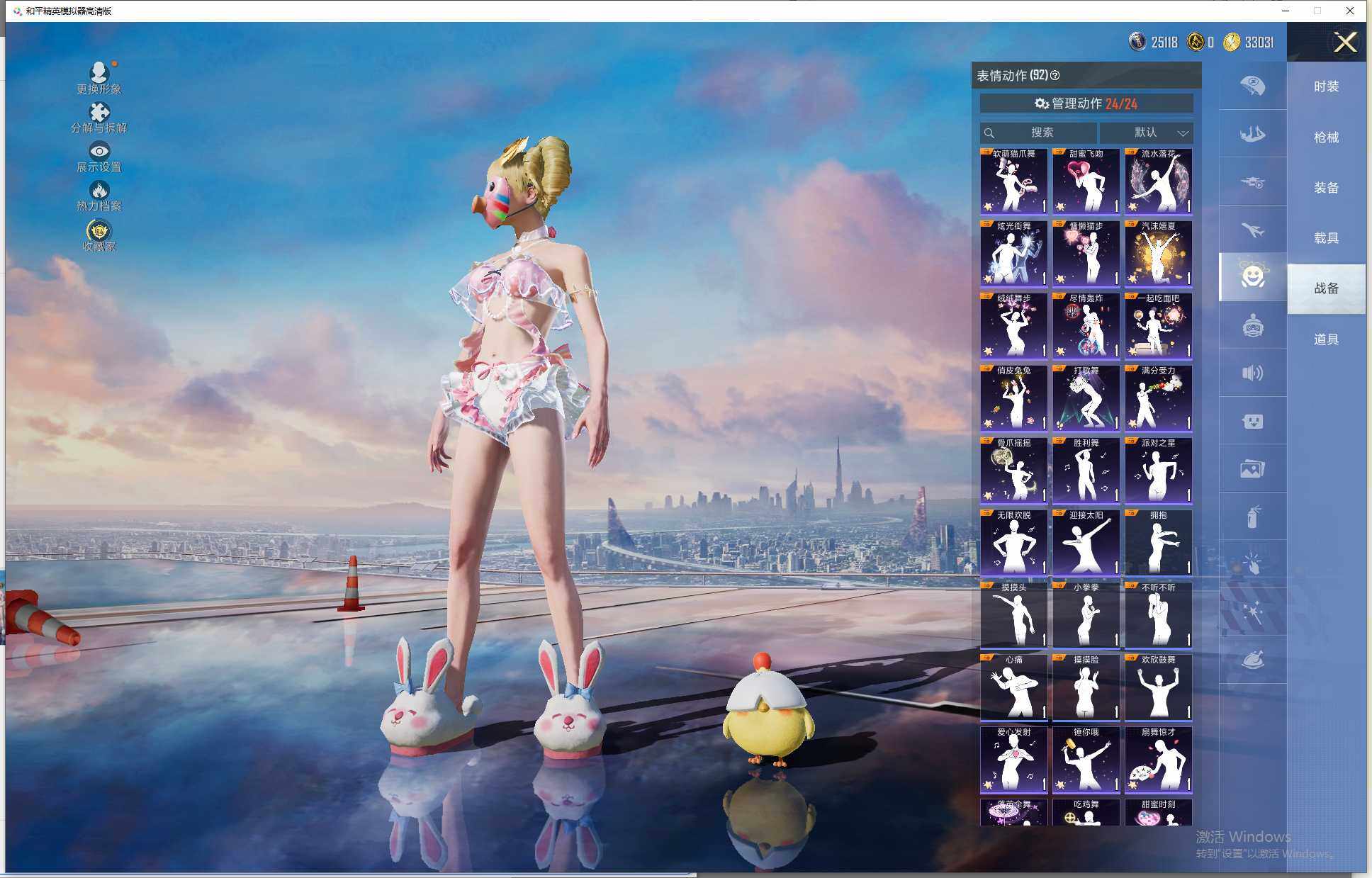
Task: Select the spray paint can icon
Action: tap(1252, 517)
